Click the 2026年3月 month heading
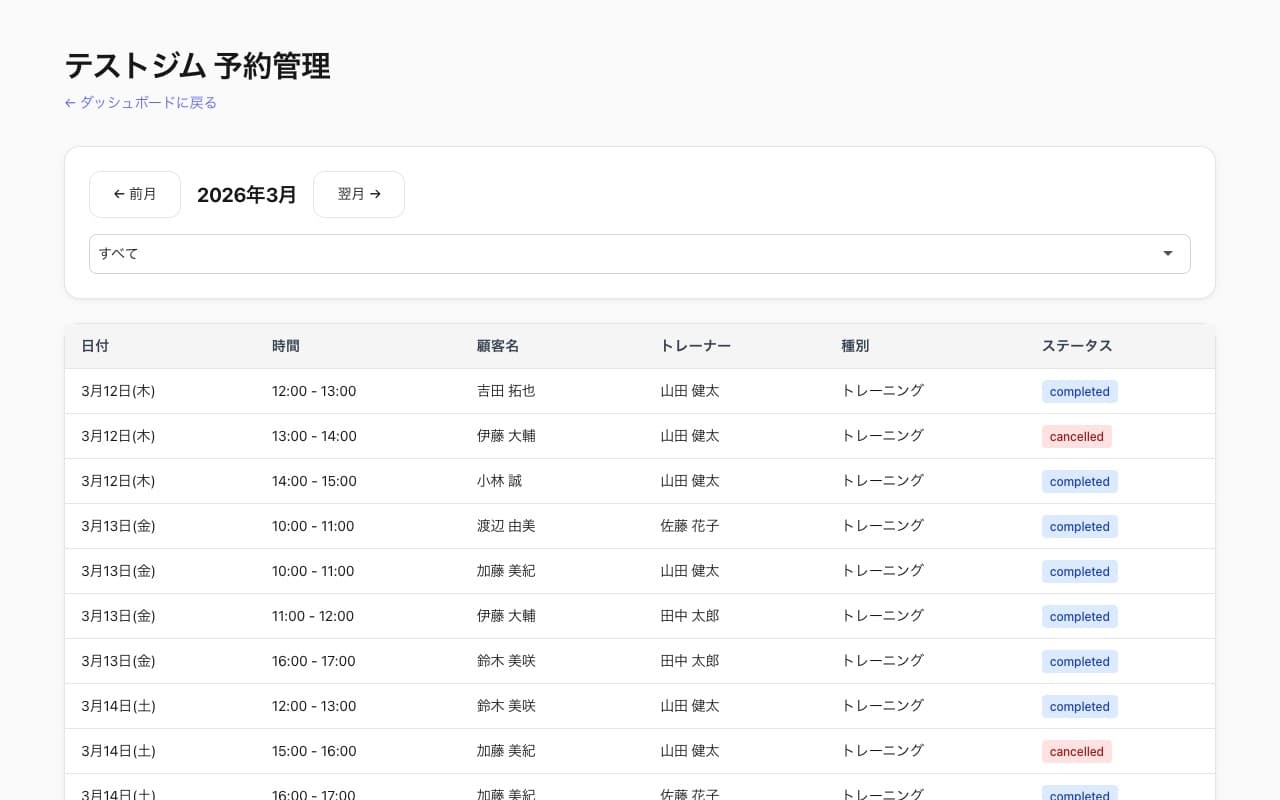Viewport: 1280px width, 800px height. (247, 194)
